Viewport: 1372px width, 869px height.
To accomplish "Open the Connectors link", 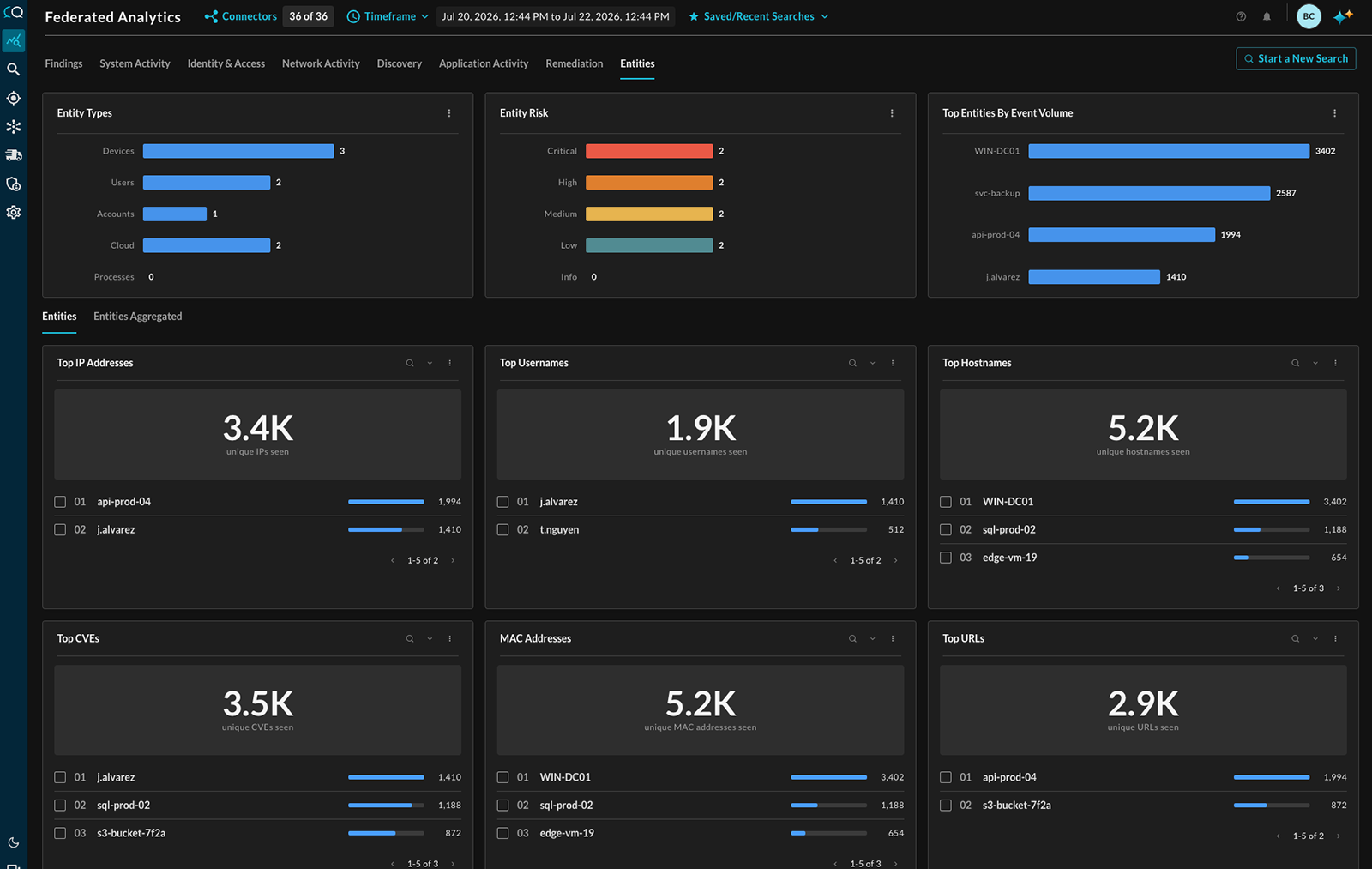I will point(241,16).
